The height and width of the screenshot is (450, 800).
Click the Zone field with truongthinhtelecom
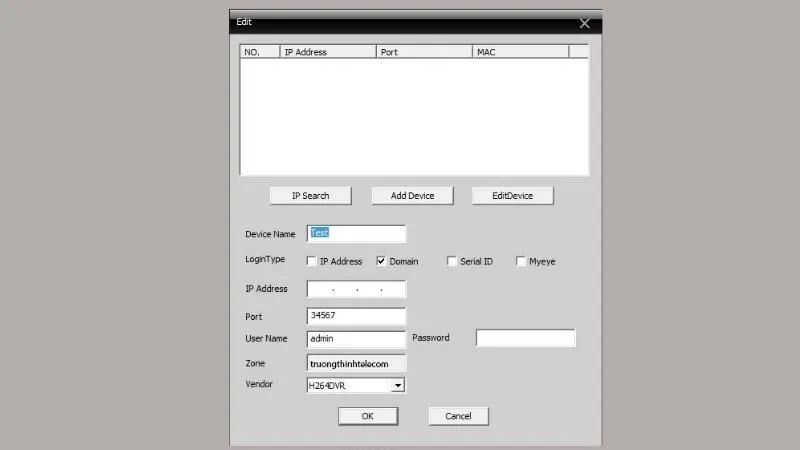(356, 363)
